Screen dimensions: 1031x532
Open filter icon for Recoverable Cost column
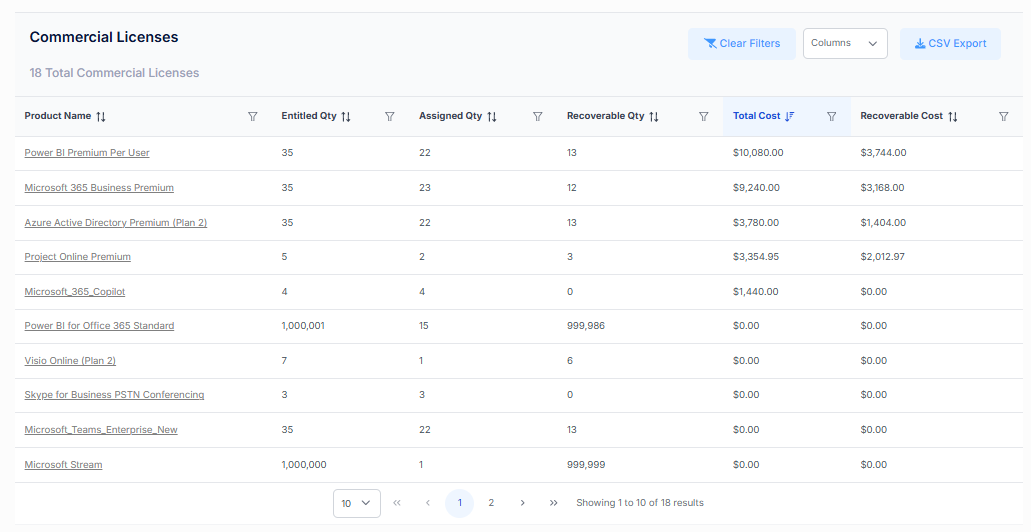1004,117
